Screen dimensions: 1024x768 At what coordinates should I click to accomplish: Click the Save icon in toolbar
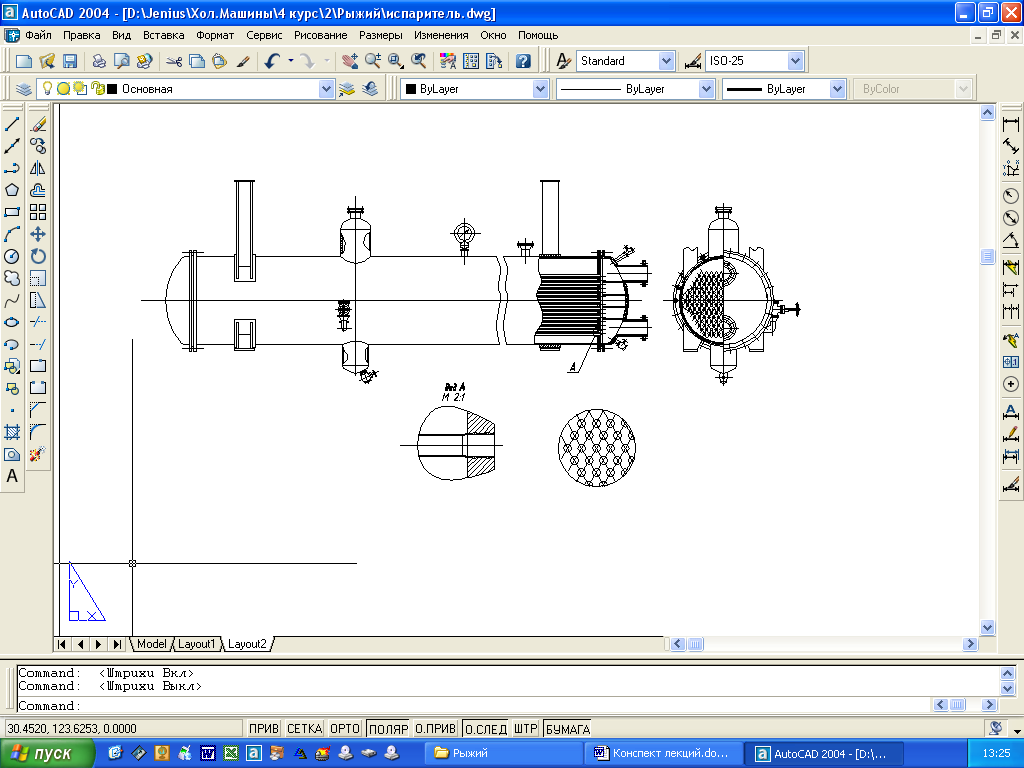(70, 61)
